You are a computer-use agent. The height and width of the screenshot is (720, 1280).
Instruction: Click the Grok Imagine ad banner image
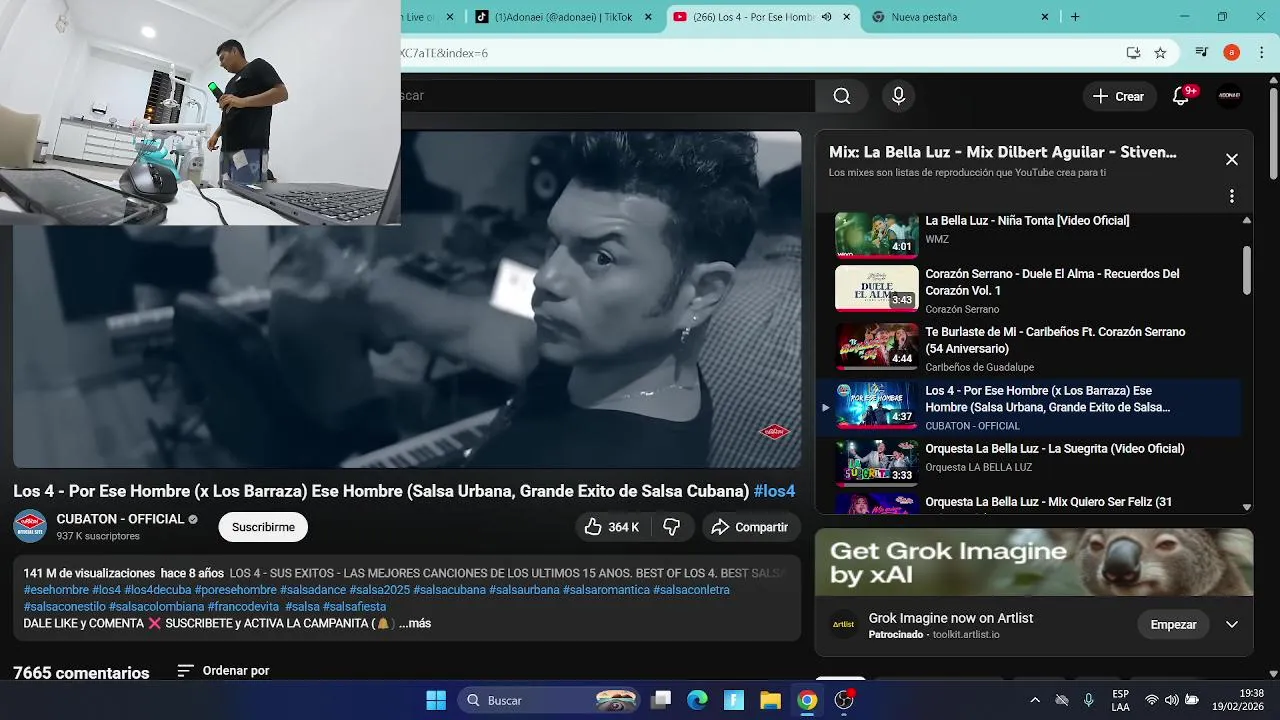pyautogui.click(x=1034, y=562)
